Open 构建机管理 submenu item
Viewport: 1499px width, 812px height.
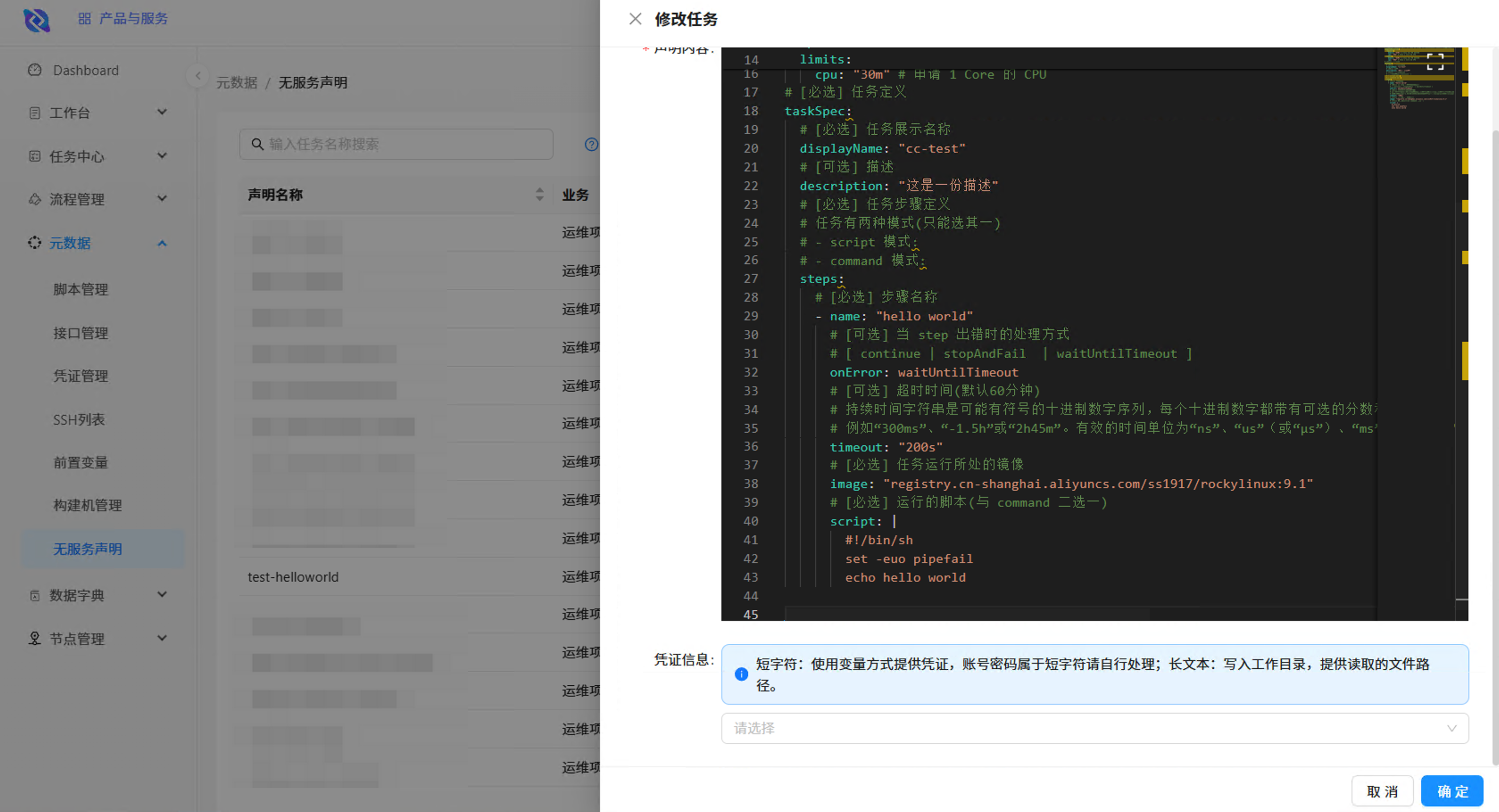click(x=87, y=505)
